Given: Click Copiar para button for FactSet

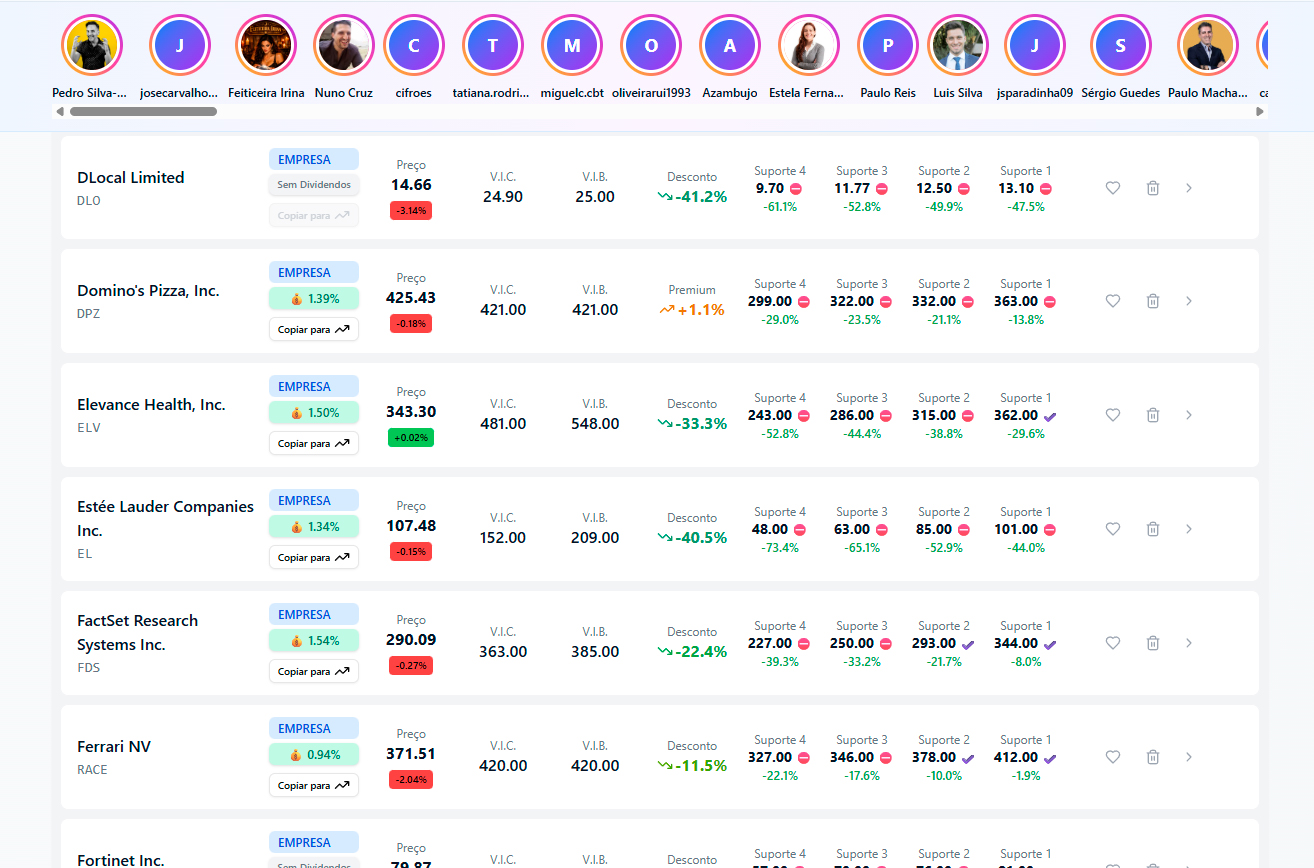Looking at the screenshot, I should click(x=313, y=671).
